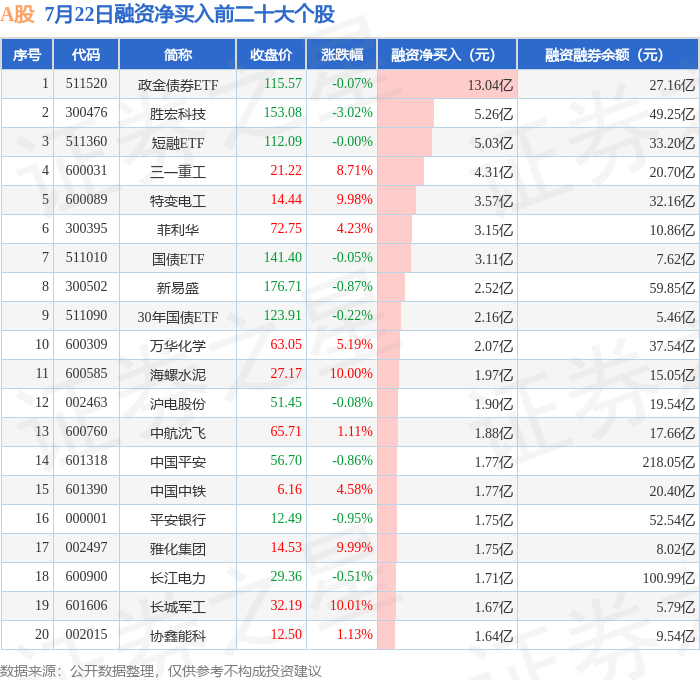The image size is (700, 680).
Task: Click closing price 153.08
Action: coord(283,113)
